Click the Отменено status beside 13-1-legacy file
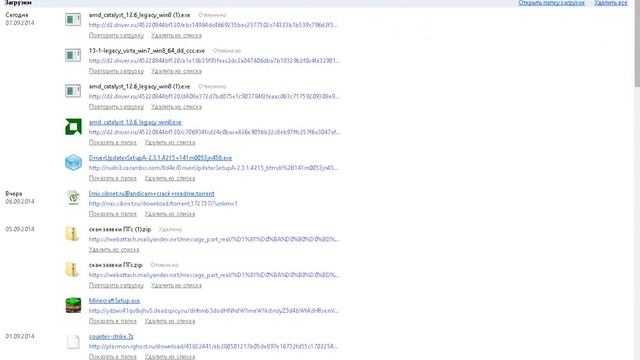This screenshot has height=360, width=640. click(x=227, y=51)
